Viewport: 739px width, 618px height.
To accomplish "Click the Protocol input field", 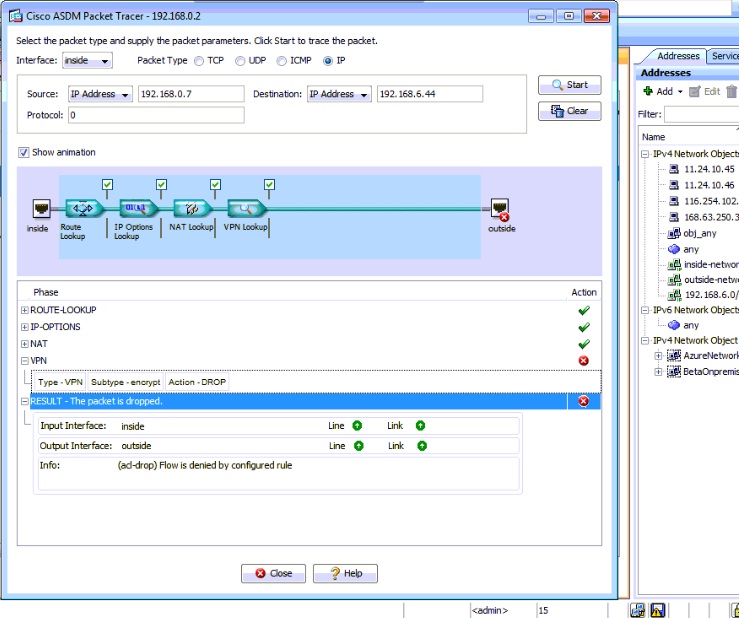I will pos(156,115).
